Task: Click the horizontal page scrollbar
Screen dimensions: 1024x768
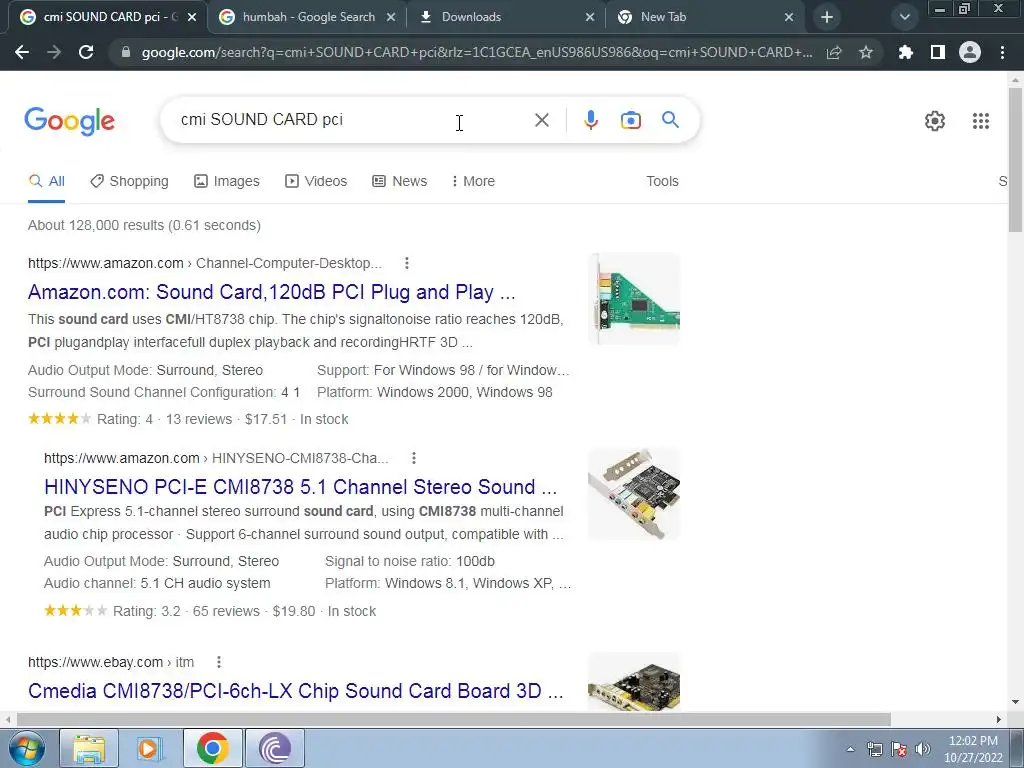Action: click(453, 720)
